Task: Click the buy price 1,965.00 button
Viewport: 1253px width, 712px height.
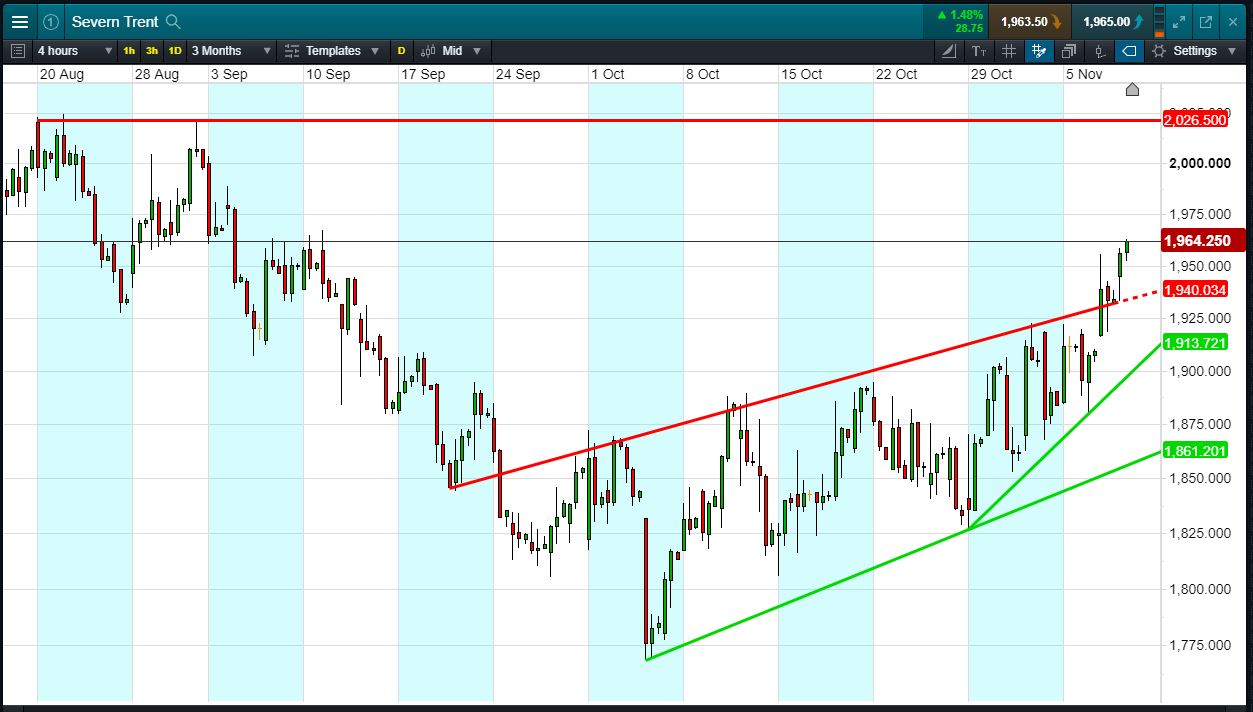Action: [x=1111, y=21]
